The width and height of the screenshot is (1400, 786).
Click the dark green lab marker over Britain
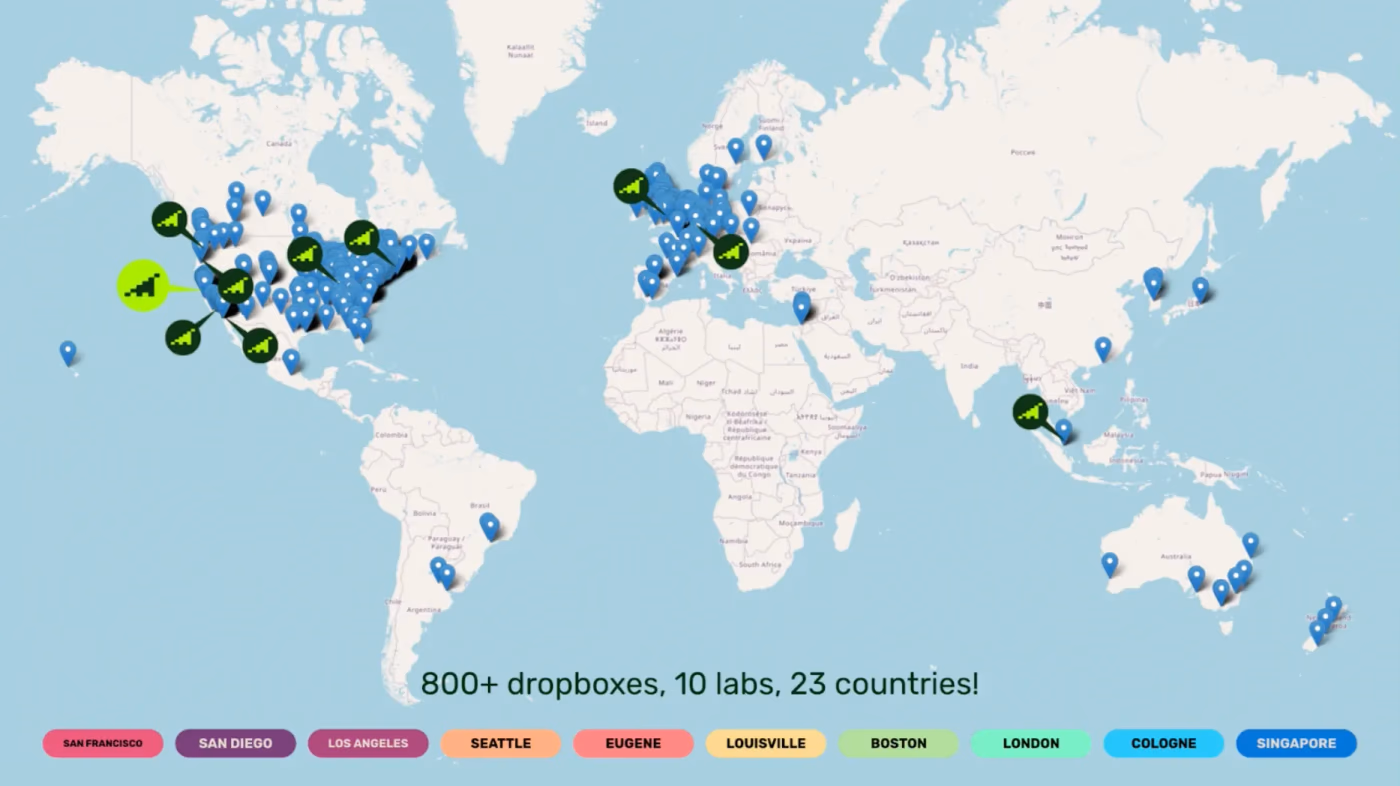click(632, 186)
